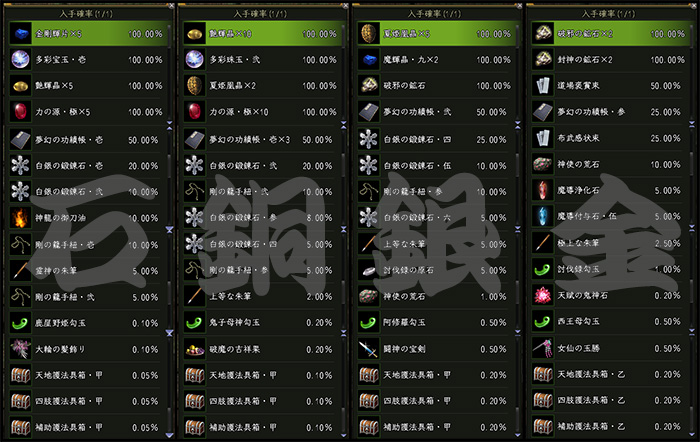Click the pink 天賦の鬼神石 crystal icon

(x=543, y=296)
